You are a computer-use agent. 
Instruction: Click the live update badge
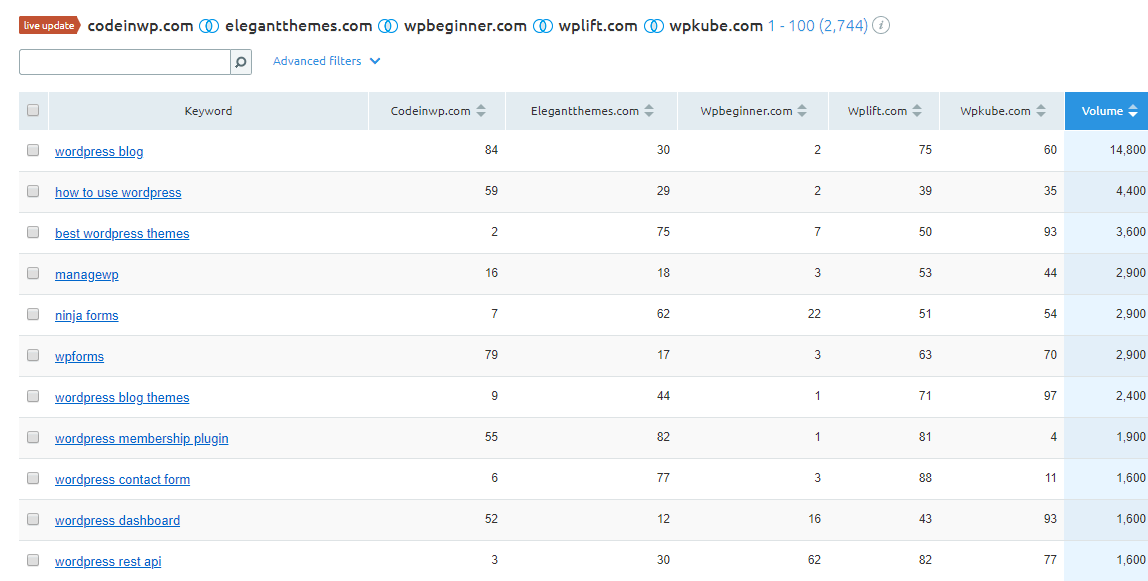pyautogui.click(x=48, y=26)
